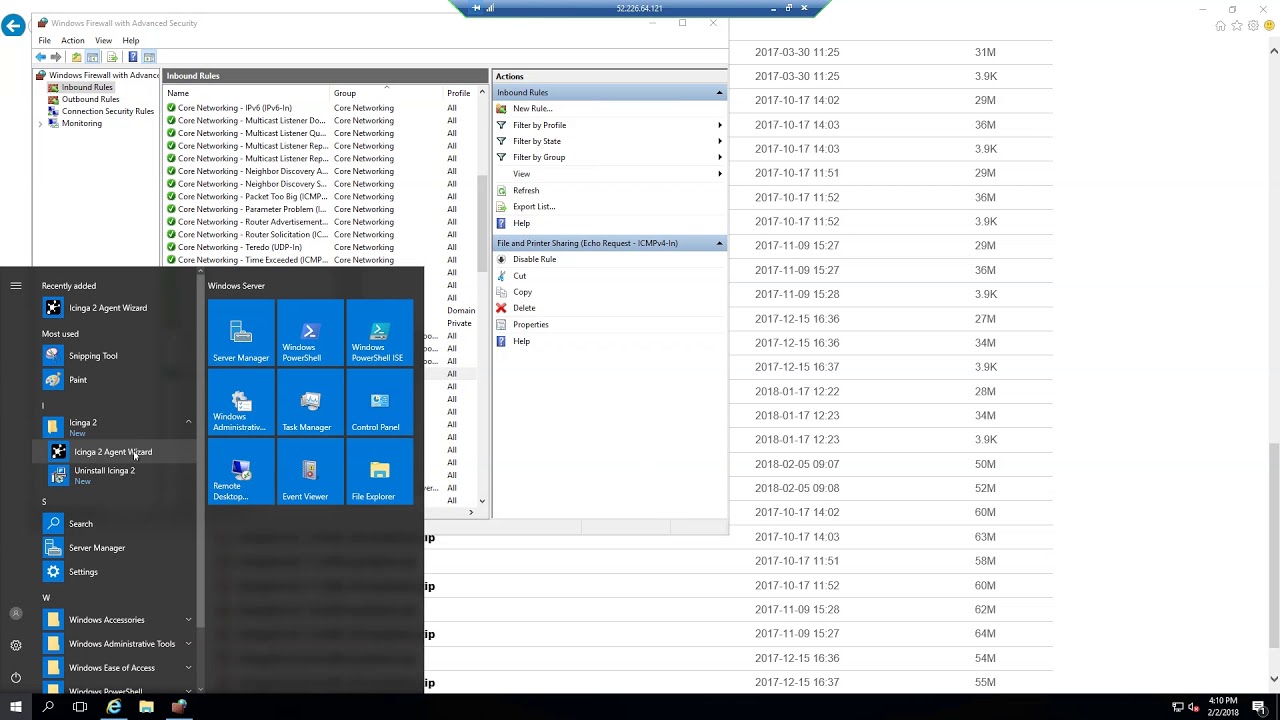The width and height of the screenshot is (1280, 720).
Task: Click Delete in Actions pane
Action: (524, 308)
